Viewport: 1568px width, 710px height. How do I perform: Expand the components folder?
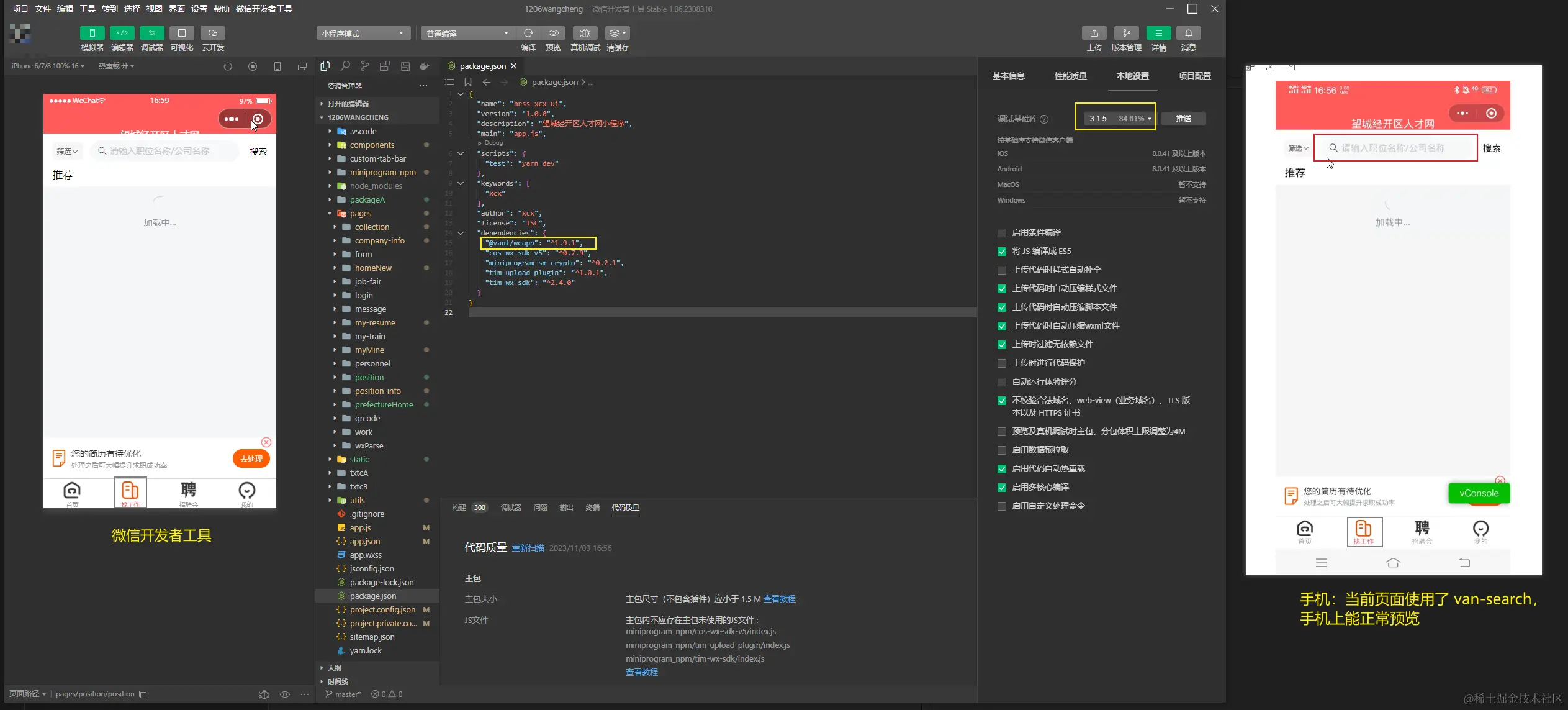pos(372,145)
